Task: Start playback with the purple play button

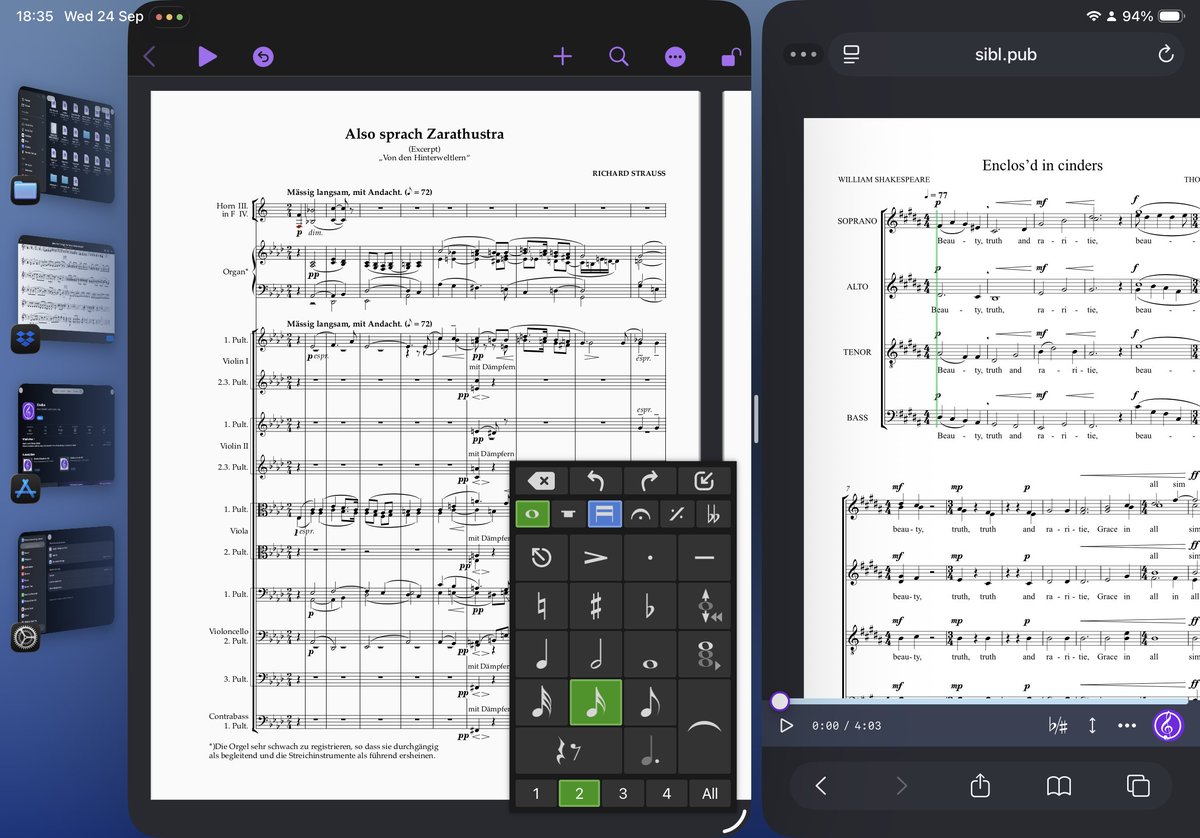Action: tap(207, 56)
